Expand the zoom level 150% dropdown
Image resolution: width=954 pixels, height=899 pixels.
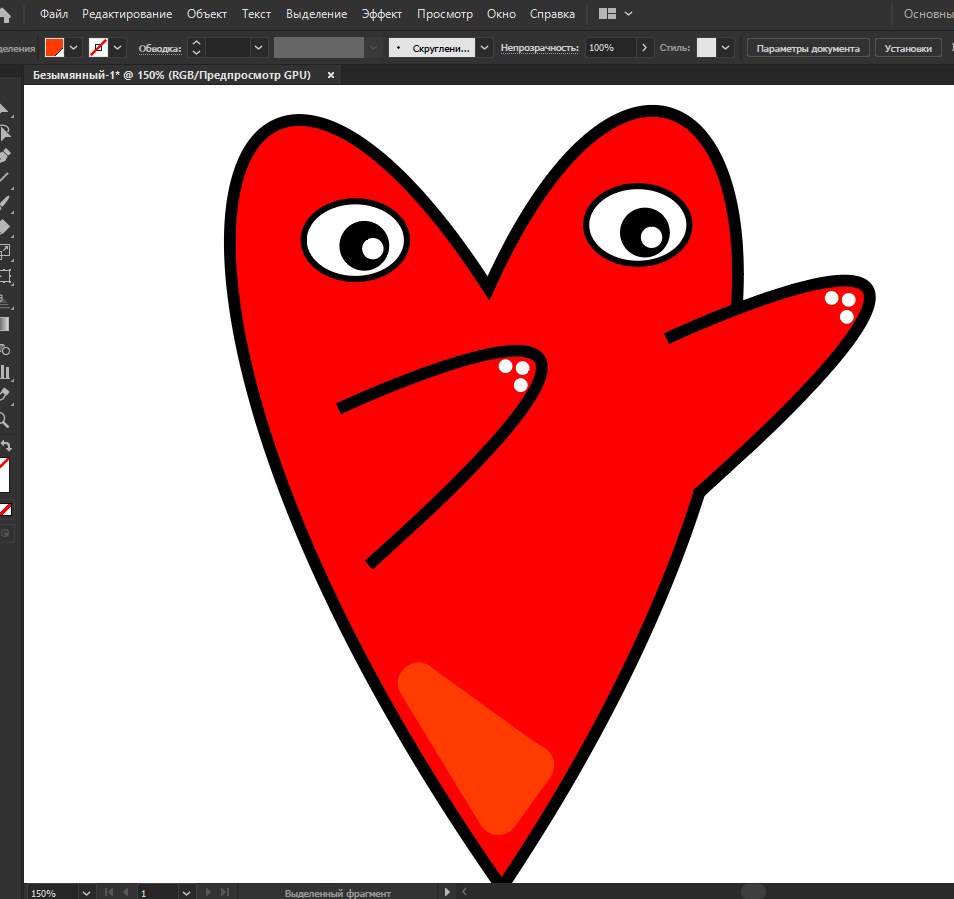pyautogui.click(x=86, y=893)
